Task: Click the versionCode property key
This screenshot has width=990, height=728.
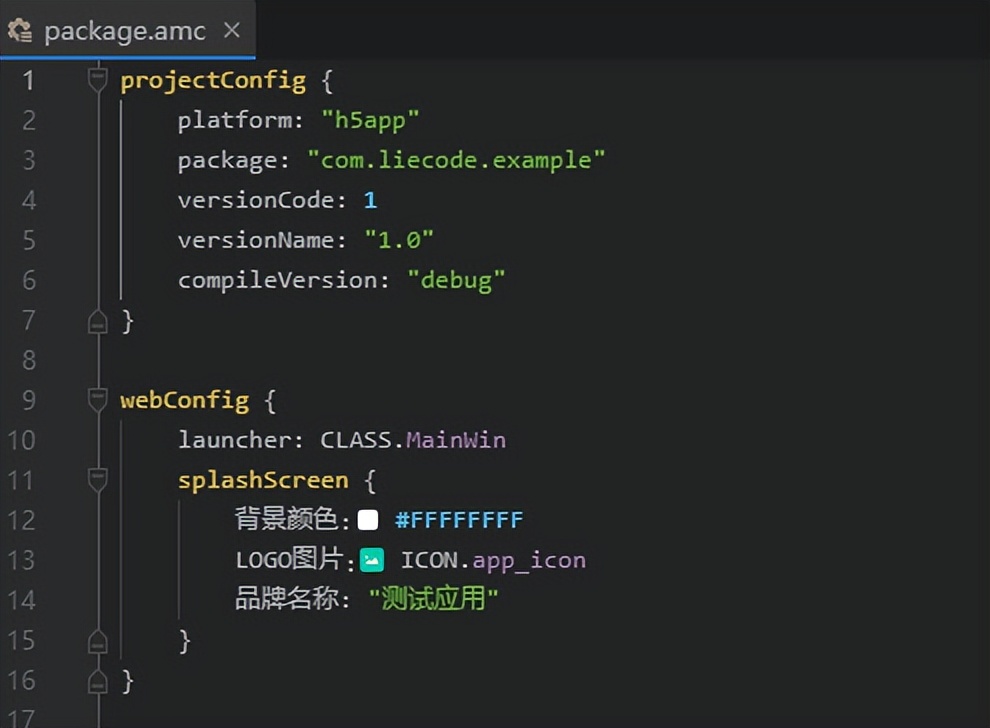Action: pos(256,201)
